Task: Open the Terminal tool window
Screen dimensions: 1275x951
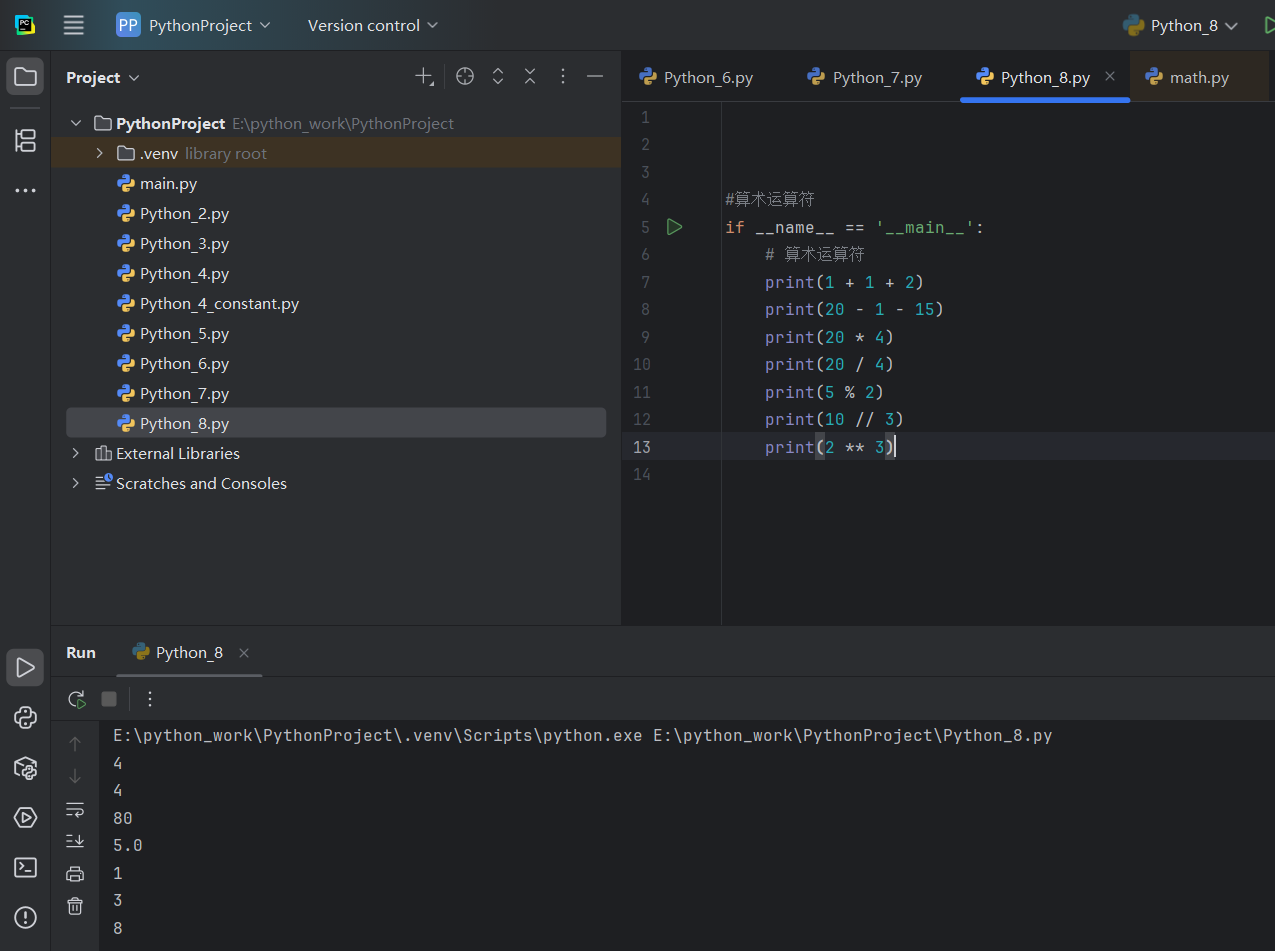Action: (25, 867)
